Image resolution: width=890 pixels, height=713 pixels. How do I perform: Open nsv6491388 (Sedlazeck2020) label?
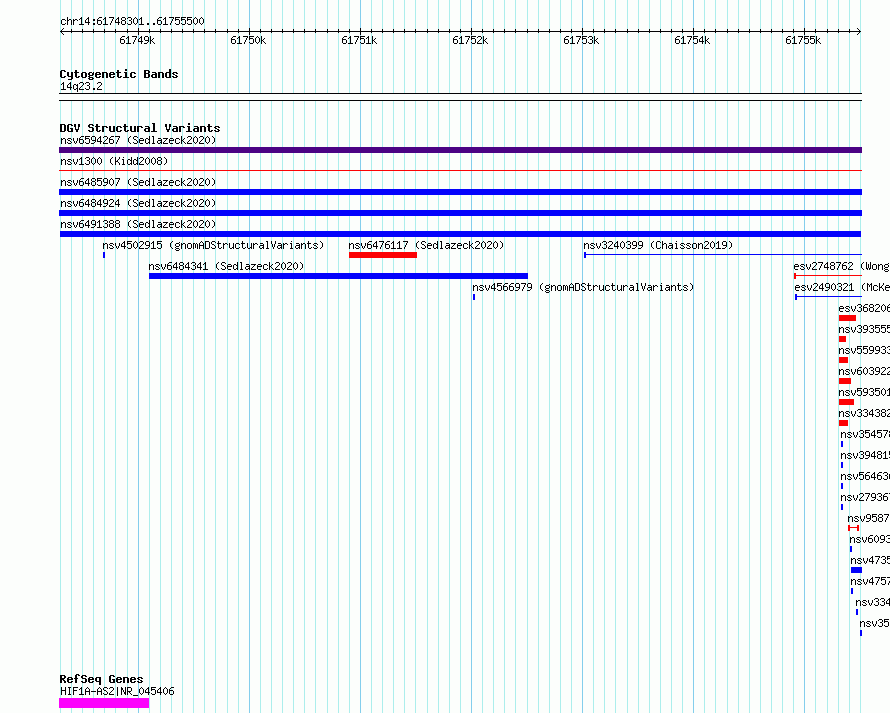click(138, 224)
